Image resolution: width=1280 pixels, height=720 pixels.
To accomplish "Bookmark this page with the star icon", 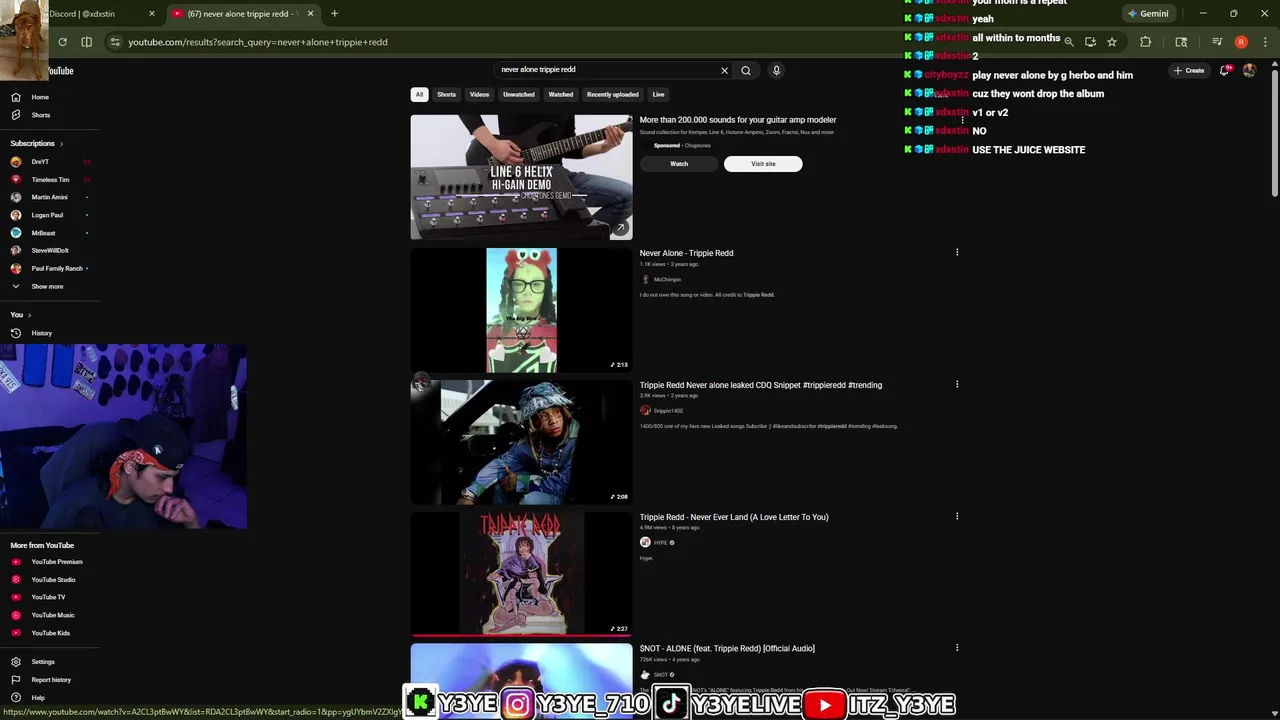I will point(1112,42).
